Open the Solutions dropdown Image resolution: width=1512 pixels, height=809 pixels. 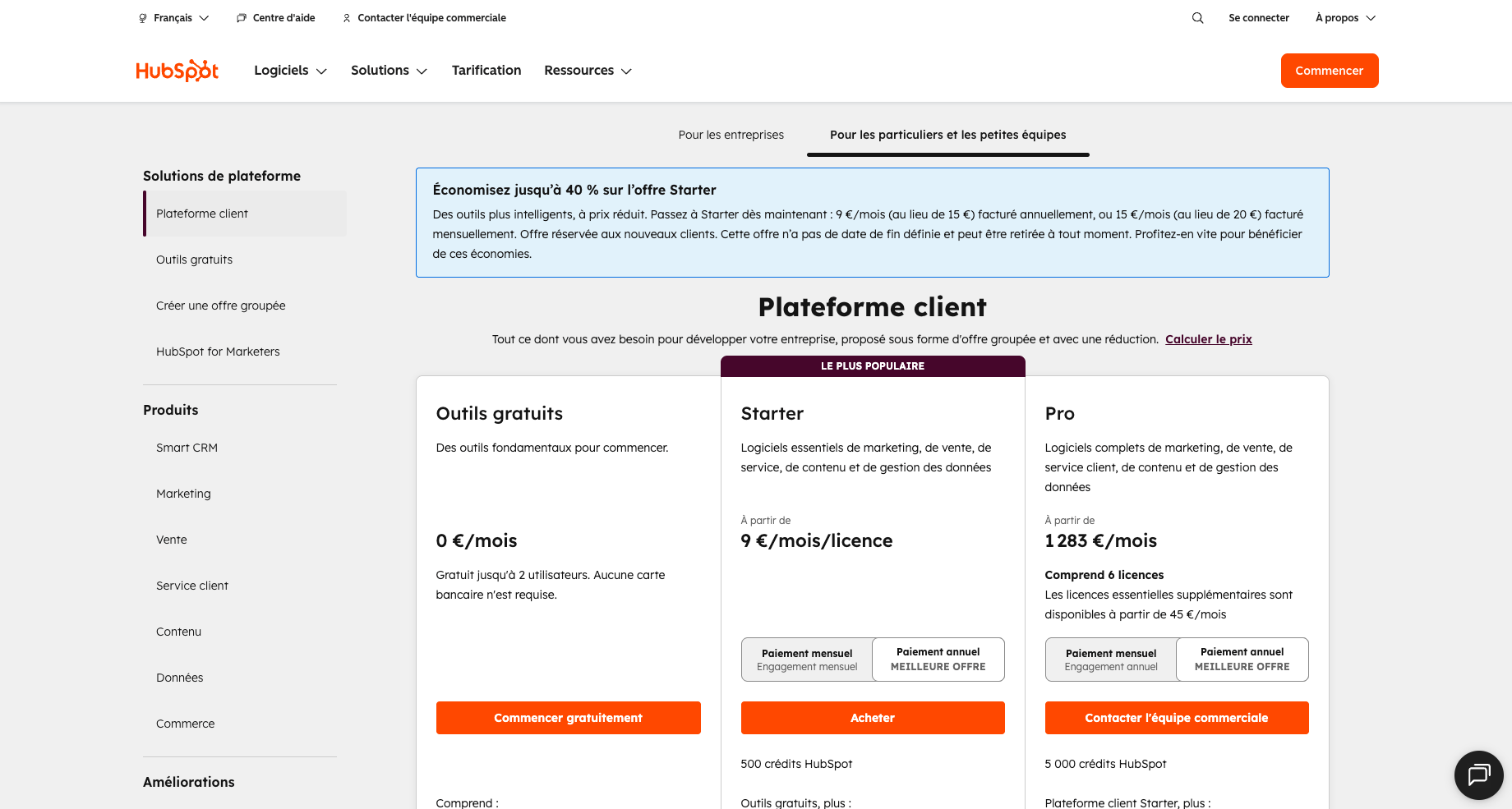388,71
